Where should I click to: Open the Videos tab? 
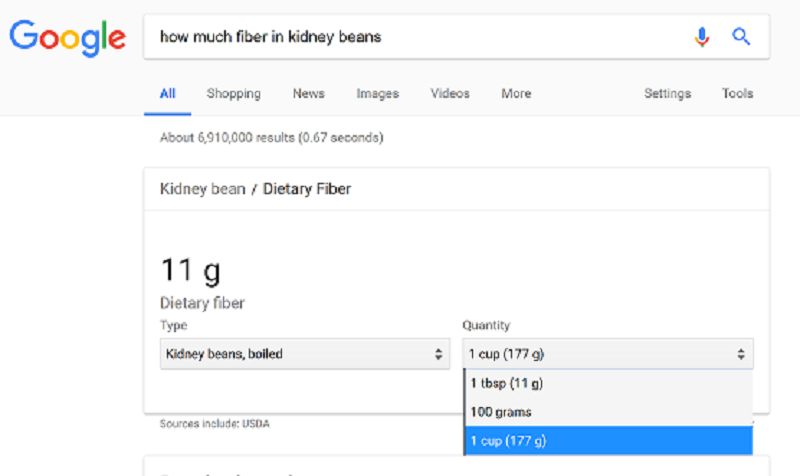[x=449, y=93]
